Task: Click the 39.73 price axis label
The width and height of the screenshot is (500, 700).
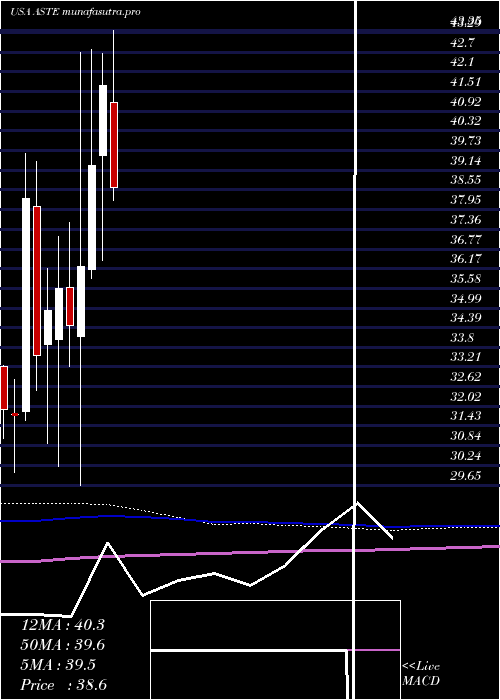Action: pos(466,141)
